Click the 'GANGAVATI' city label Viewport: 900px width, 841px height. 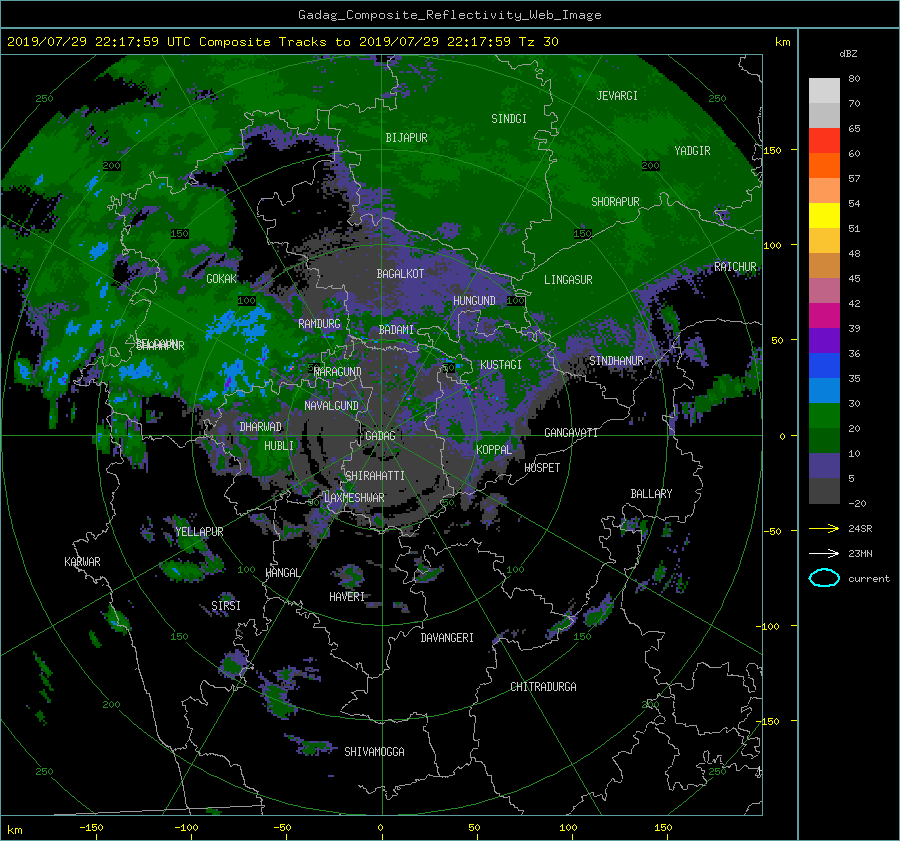click(571, 433)
